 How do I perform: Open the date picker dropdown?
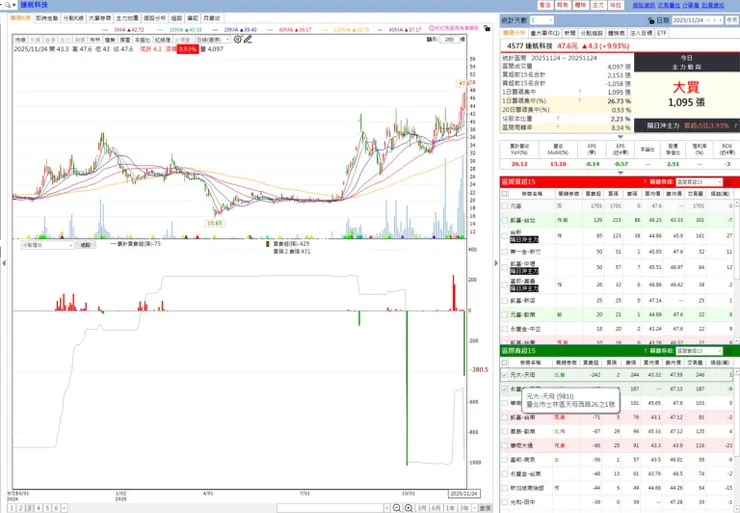pos(709,20)
